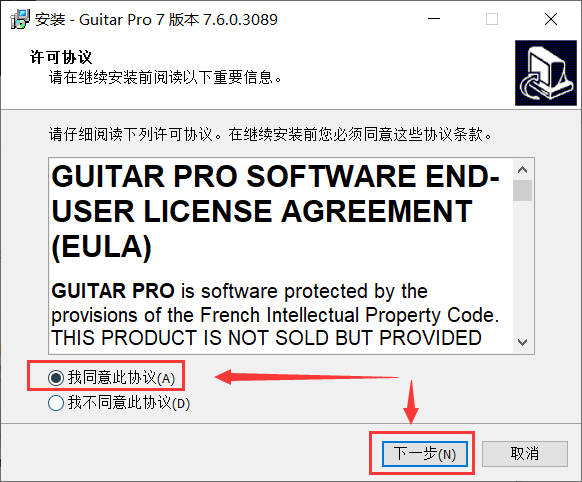Image resolution: width=582 pixels, height=482 pixels.
Task: Click the vertical red arrow above 下一步
Action: coord(411,401)
